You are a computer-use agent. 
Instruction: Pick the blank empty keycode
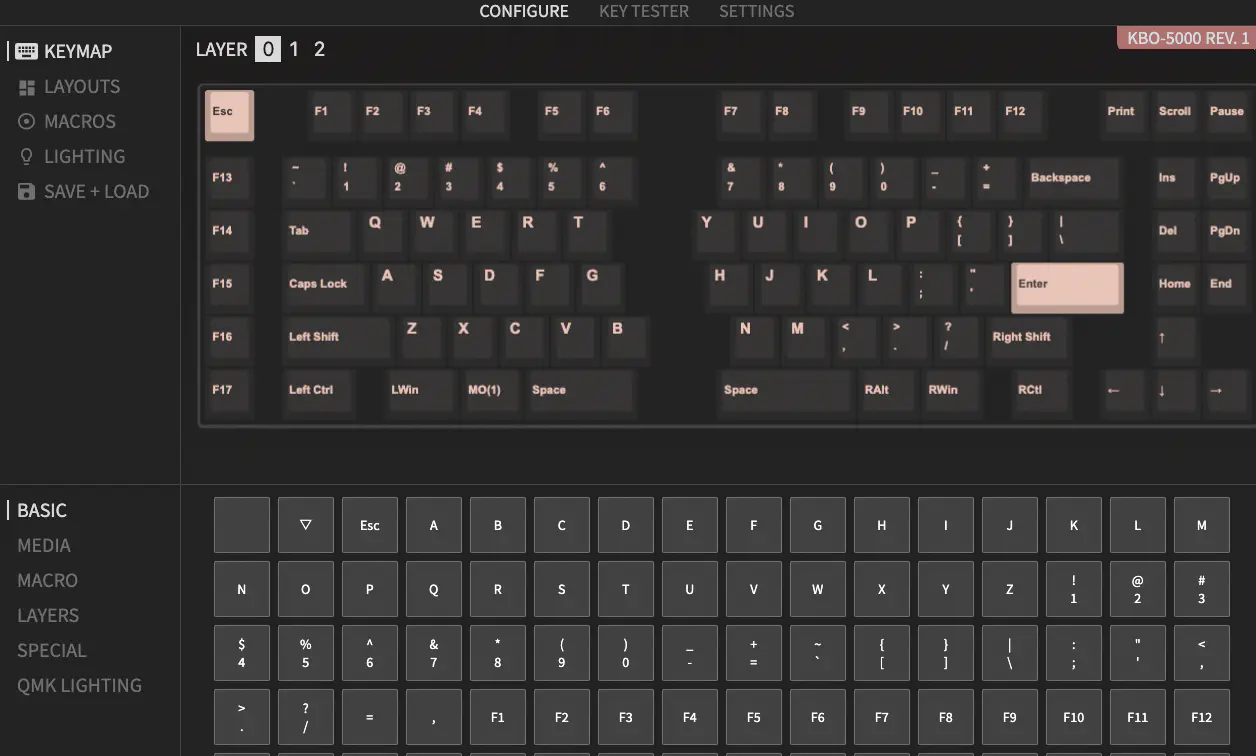click(x=242, y=525)
